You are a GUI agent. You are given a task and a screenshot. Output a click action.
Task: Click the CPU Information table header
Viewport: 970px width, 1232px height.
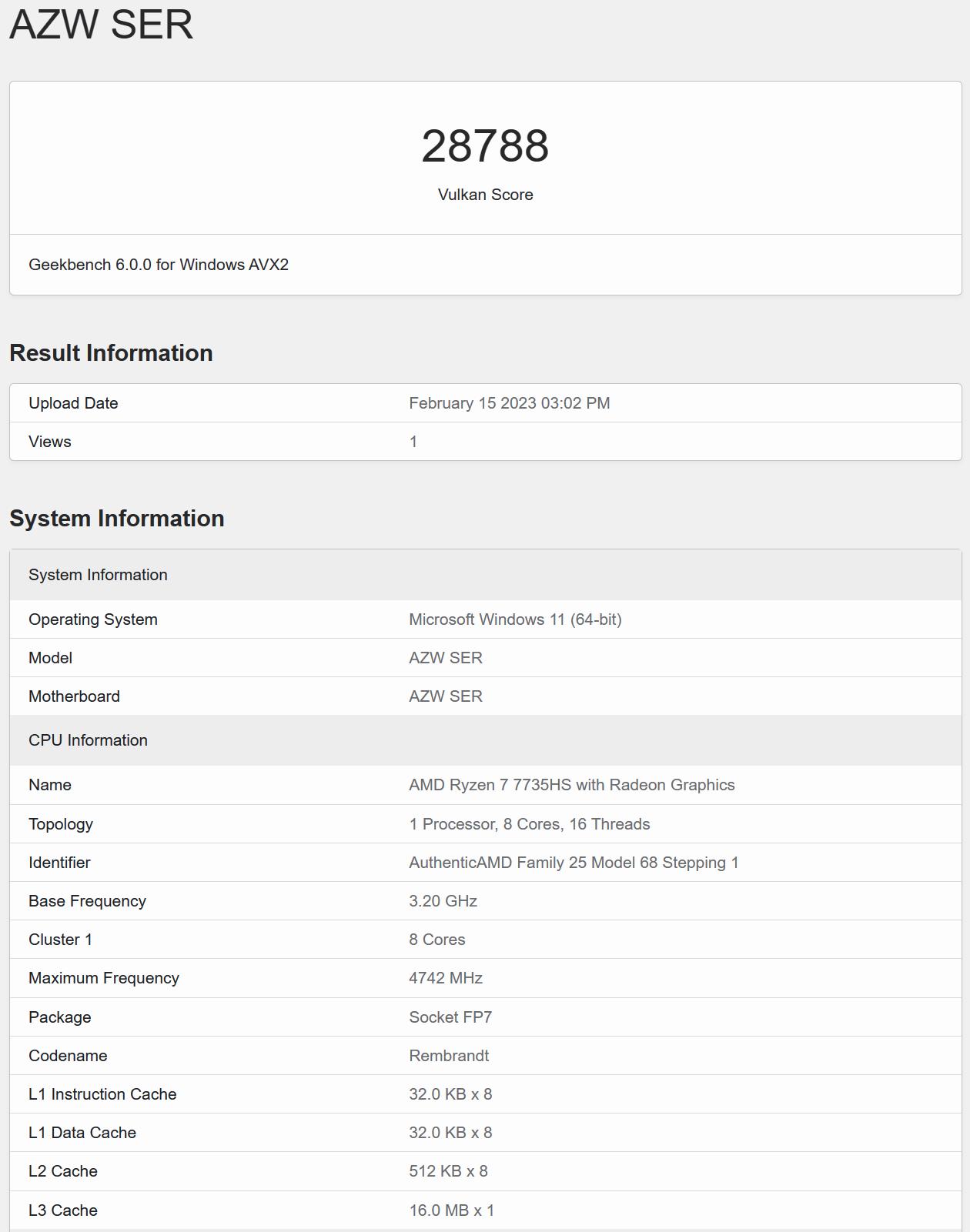486,740
